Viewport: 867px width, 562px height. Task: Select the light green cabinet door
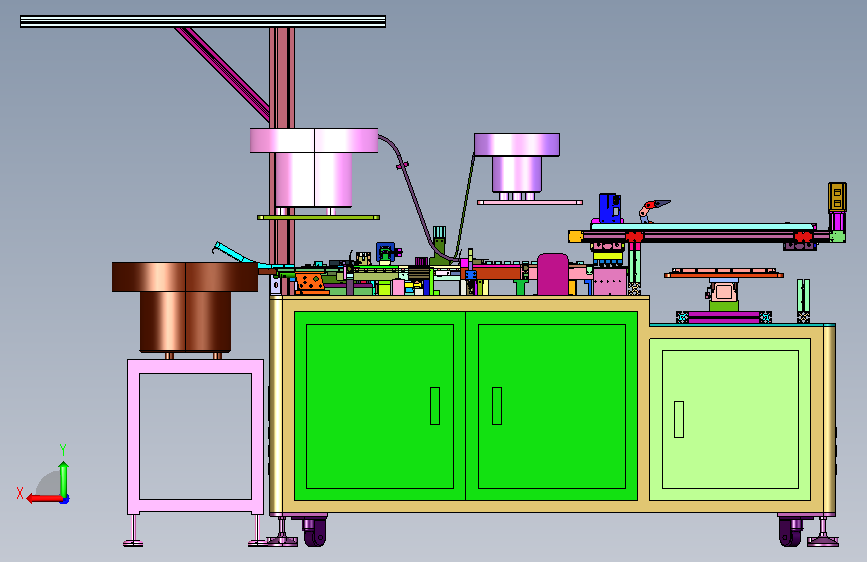click(730, 419)
